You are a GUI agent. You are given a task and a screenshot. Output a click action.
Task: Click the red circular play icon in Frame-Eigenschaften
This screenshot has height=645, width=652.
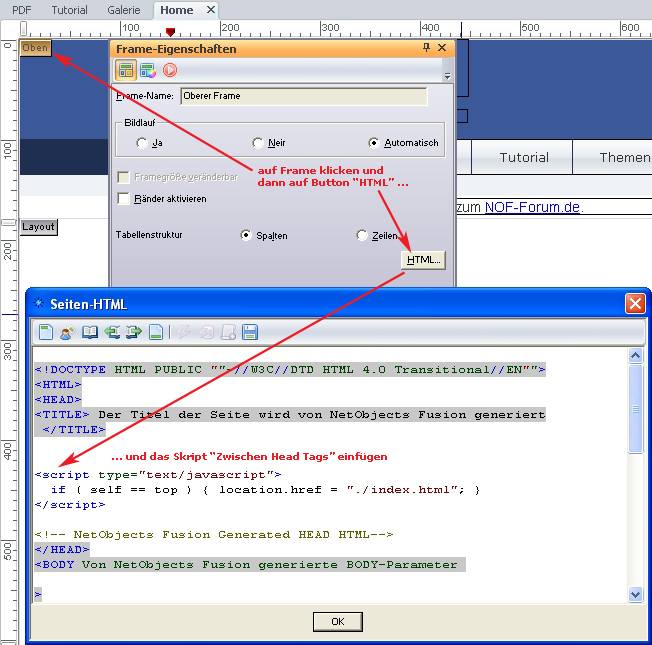170,70
